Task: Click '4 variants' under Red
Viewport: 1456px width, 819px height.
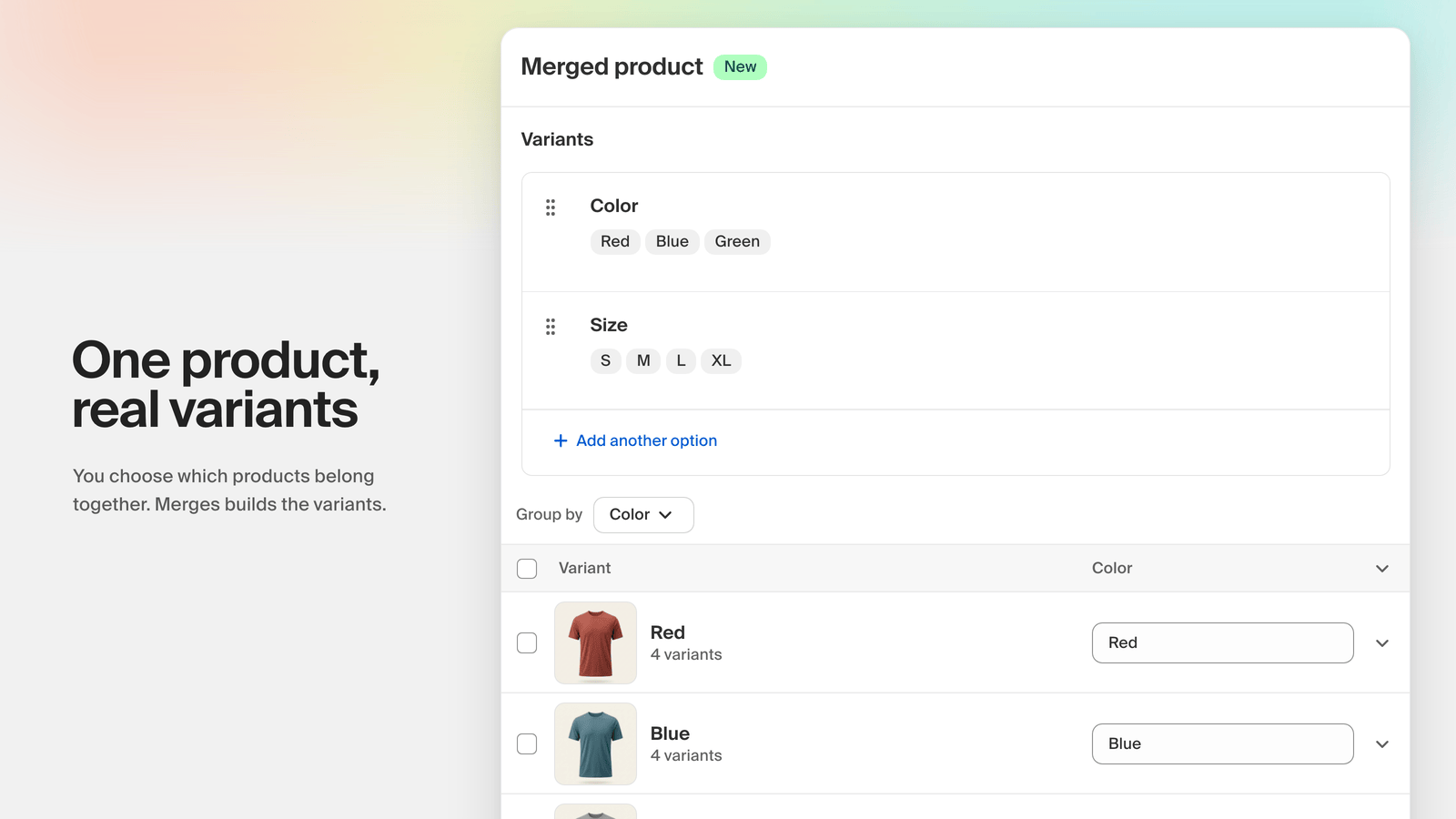Action: (686, 654)
